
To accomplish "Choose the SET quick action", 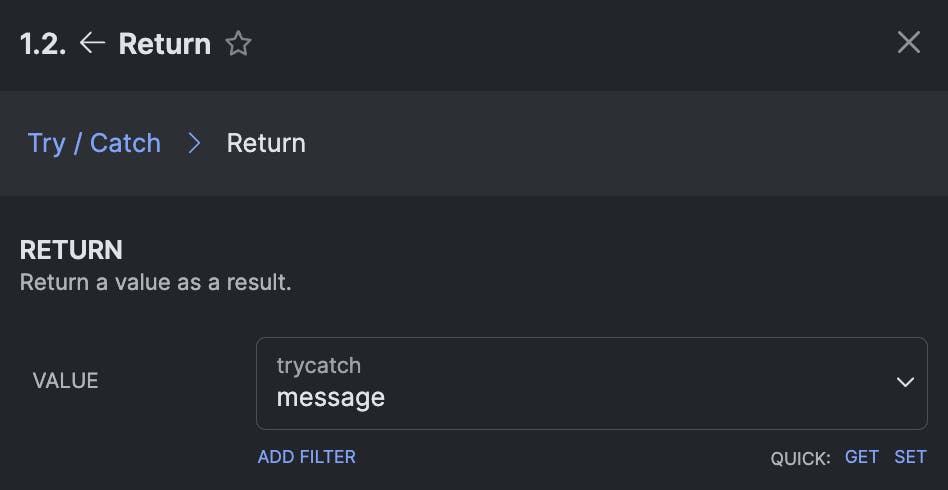I will coord(910,457).
